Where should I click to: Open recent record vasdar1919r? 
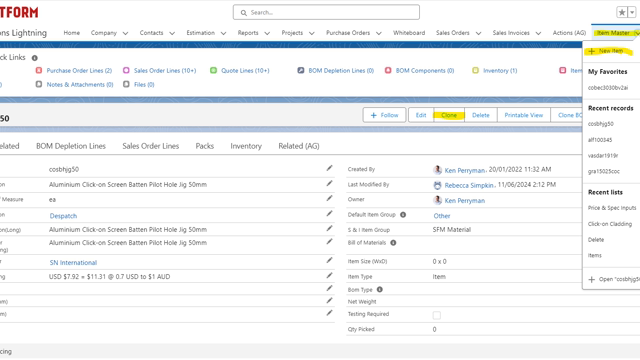pyautogui.click(x=603, y=156)
